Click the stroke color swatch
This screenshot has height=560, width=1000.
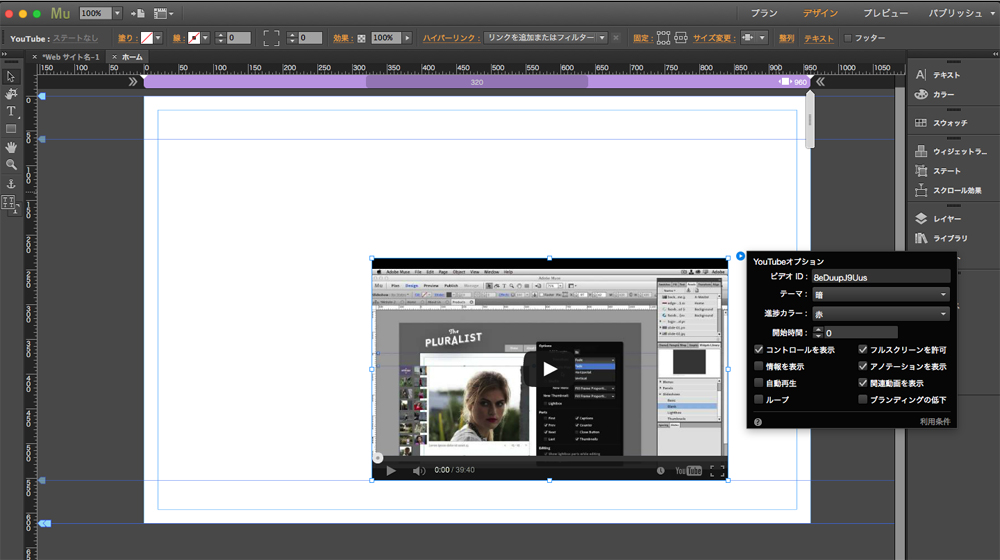pyautogui.click(x=194, y=38)
